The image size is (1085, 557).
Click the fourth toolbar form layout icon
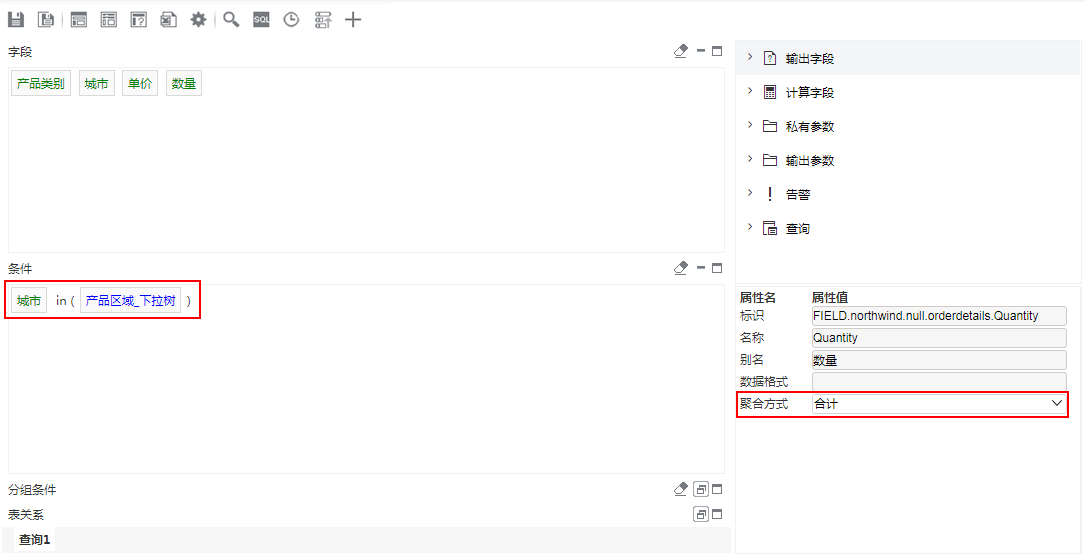tap(109, 19)
